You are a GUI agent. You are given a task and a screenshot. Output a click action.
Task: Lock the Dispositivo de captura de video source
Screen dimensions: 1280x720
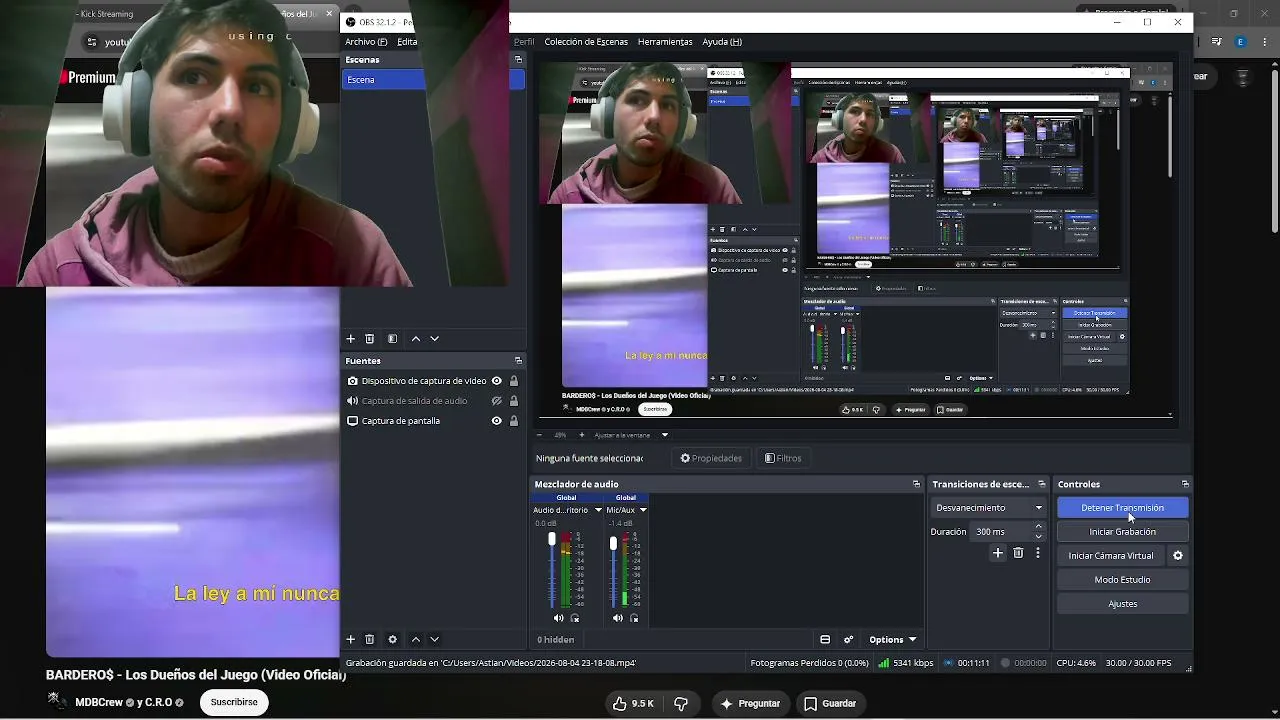click(x=514, y=381)
